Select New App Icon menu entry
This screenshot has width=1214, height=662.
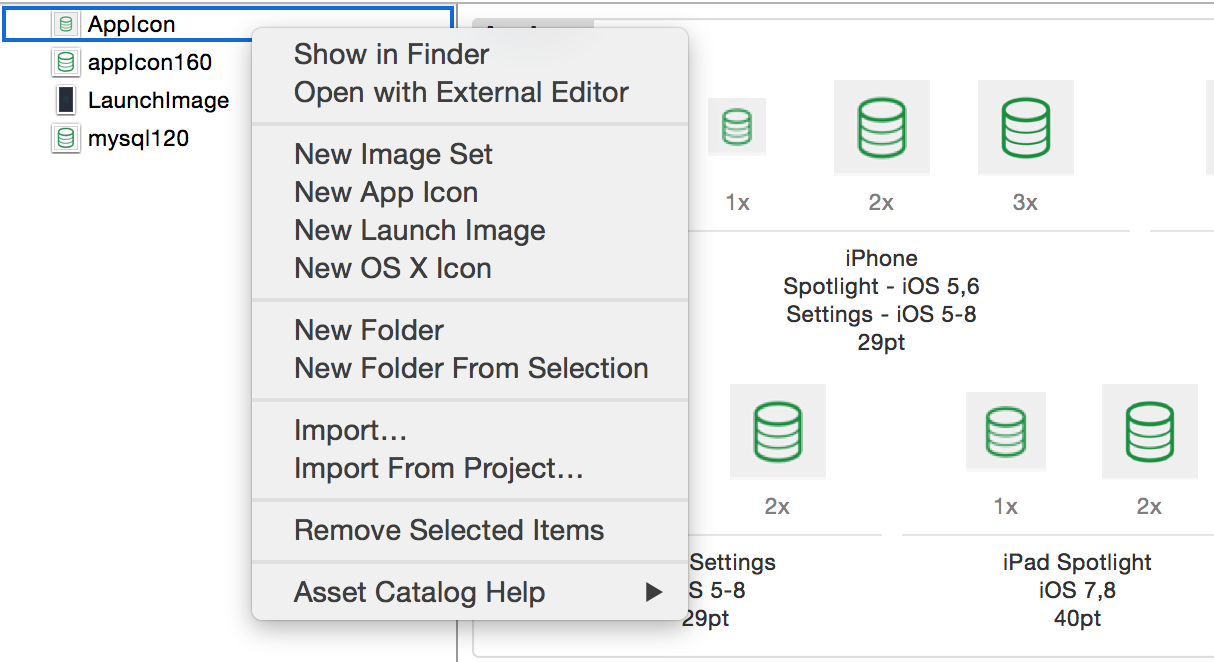point(385,192)
